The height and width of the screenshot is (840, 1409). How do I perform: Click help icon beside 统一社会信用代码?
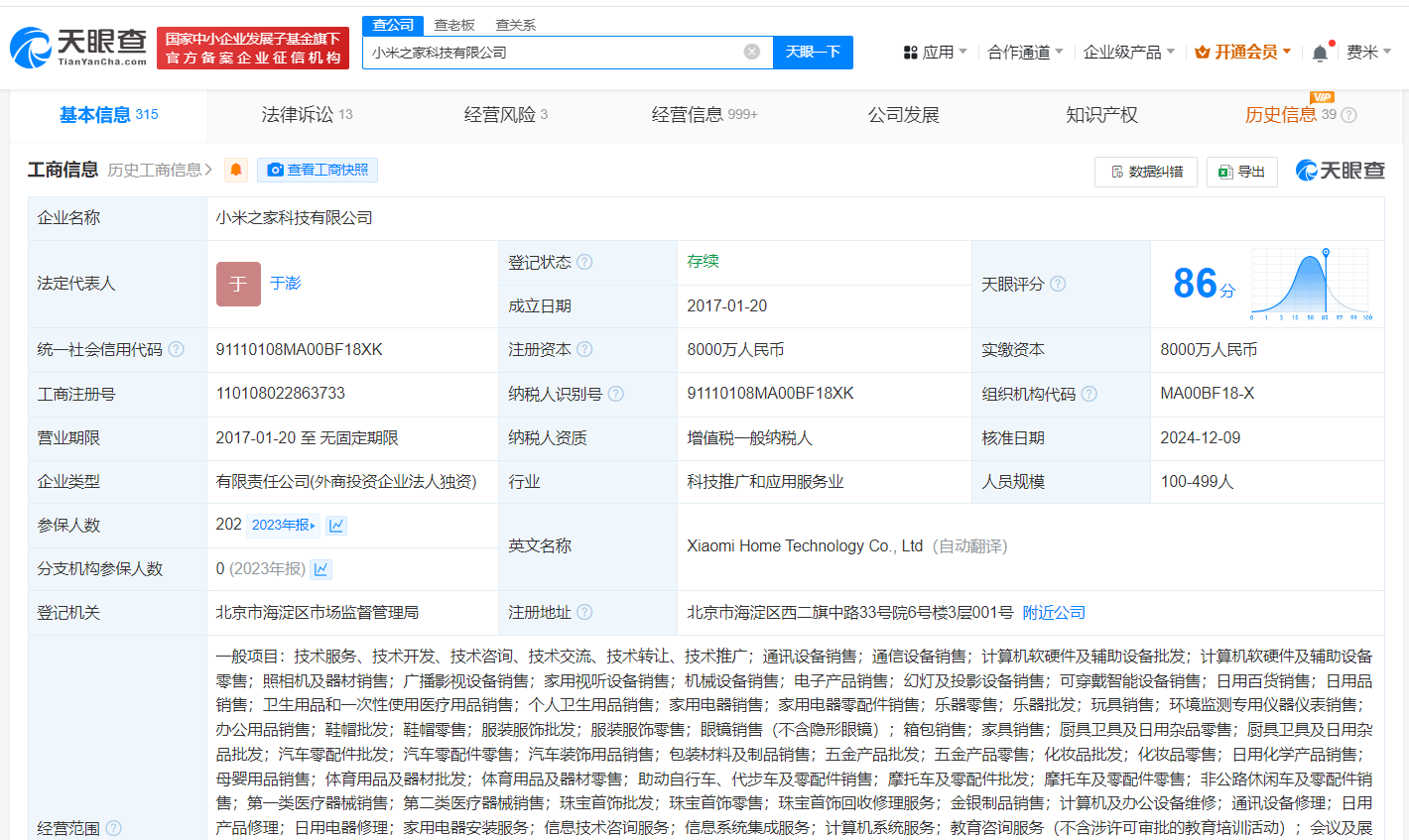point(177,349)
